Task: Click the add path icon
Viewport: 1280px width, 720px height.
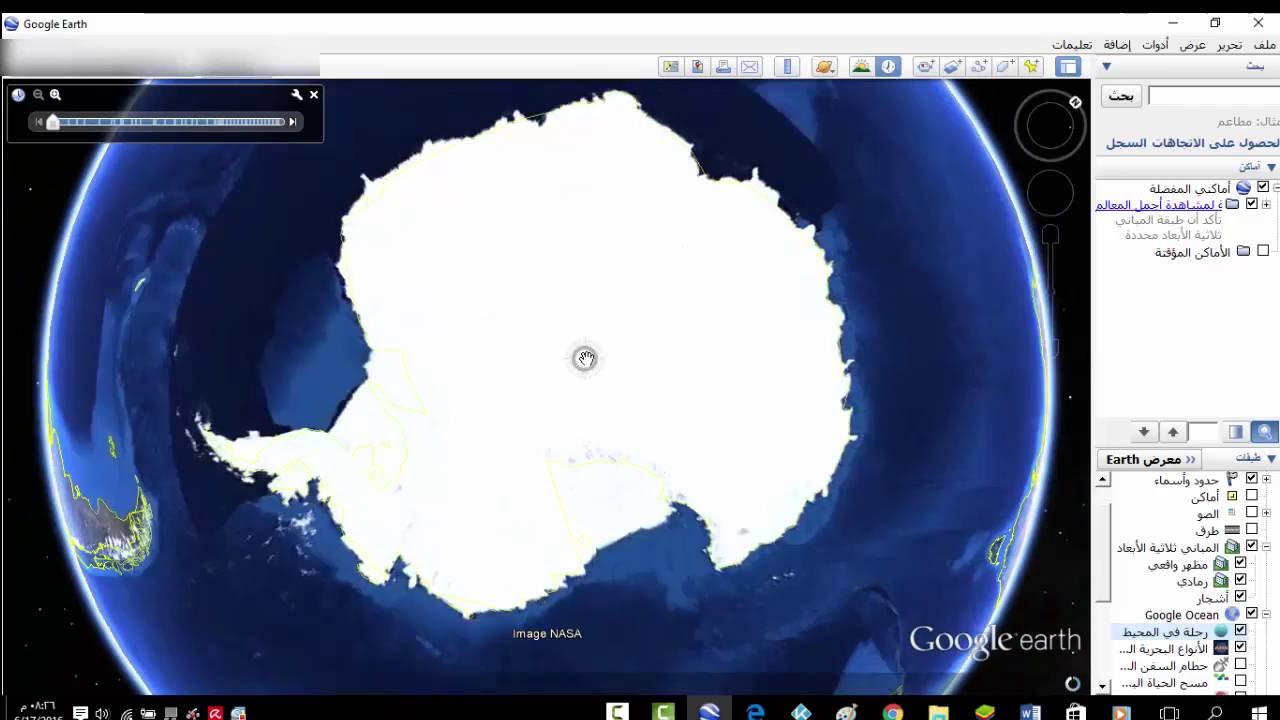Action: [x=979, y=67]
